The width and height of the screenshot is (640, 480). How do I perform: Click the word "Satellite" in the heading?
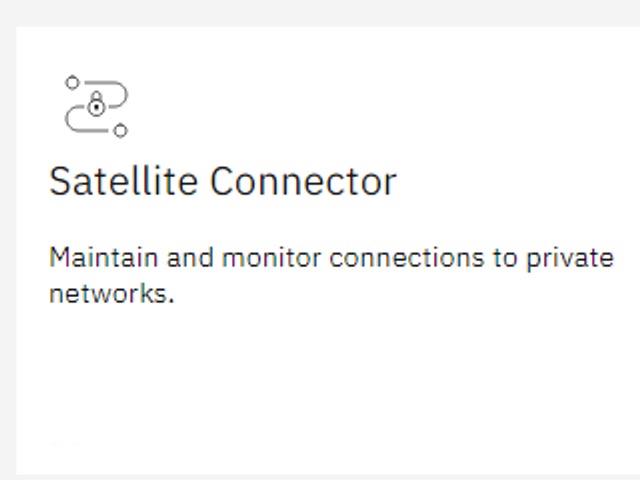tap(123, 181)
